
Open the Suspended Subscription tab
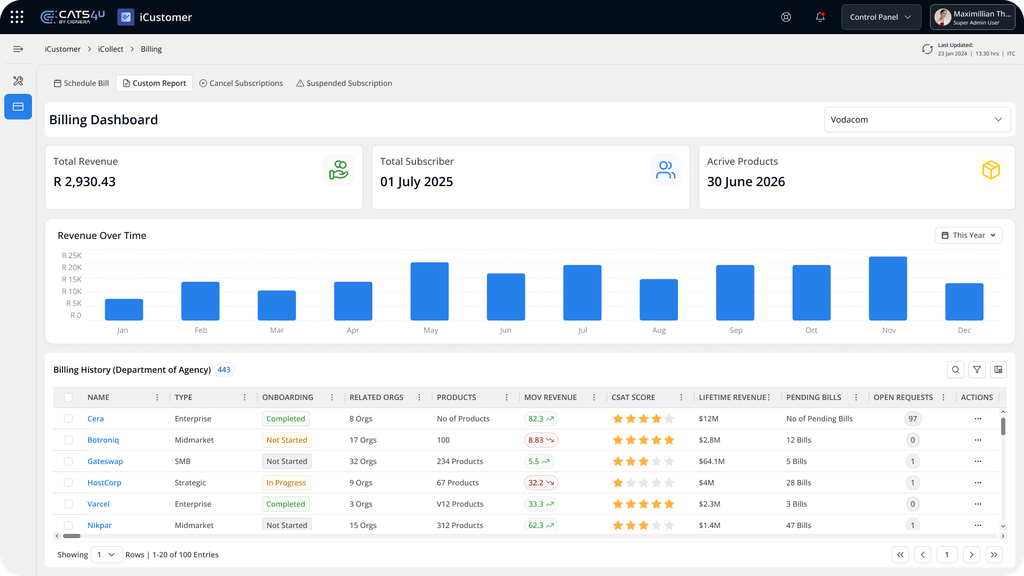click(344, 83)
